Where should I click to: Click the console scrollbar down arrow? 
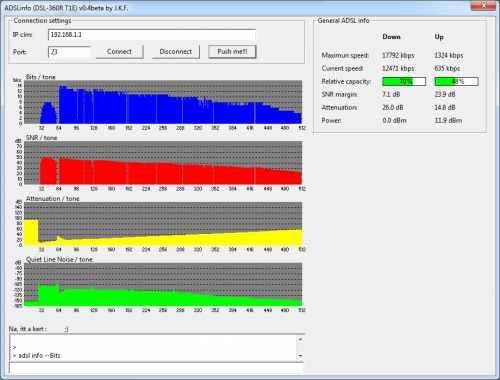[300, 356]
